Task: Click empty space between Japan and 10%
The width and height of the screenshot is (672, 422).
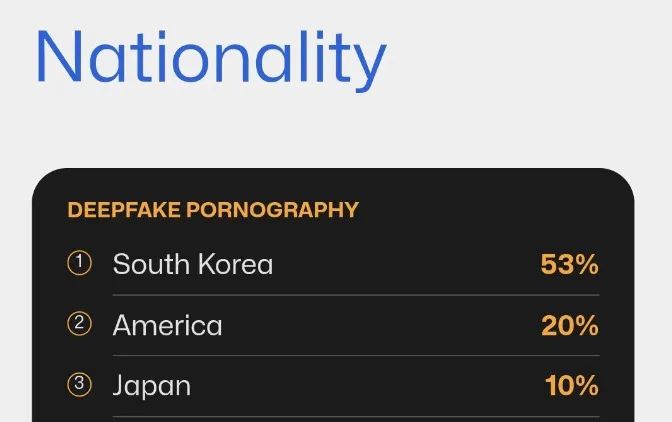Action: tap(370, 386)
